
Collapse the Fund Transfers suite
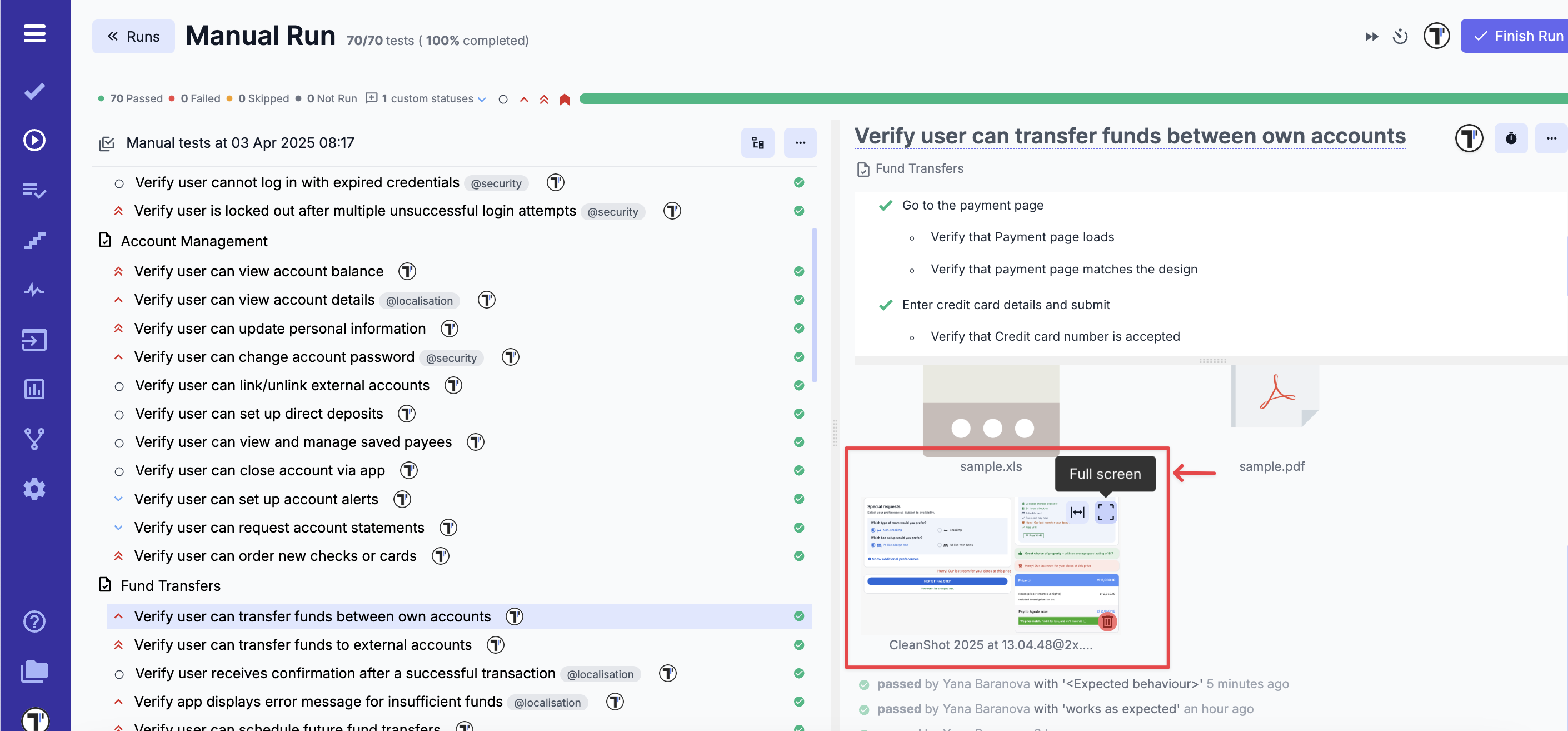pyautogui.click(x=104, y=585)
